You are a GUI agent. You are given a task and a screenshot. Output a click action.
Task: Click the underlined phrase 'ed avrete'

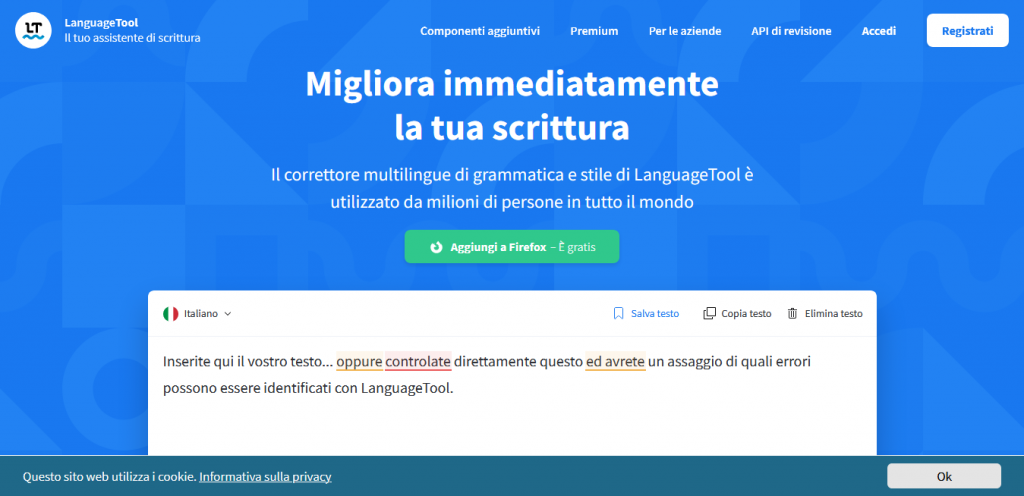tap(615, 361)
